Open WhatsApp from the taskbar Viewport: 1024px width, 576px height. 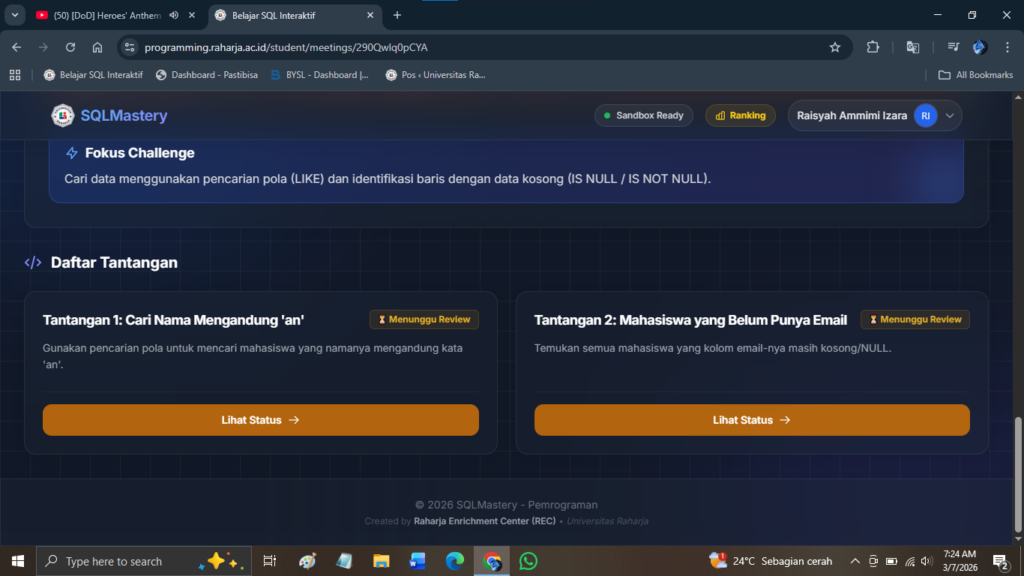point(528,561)
